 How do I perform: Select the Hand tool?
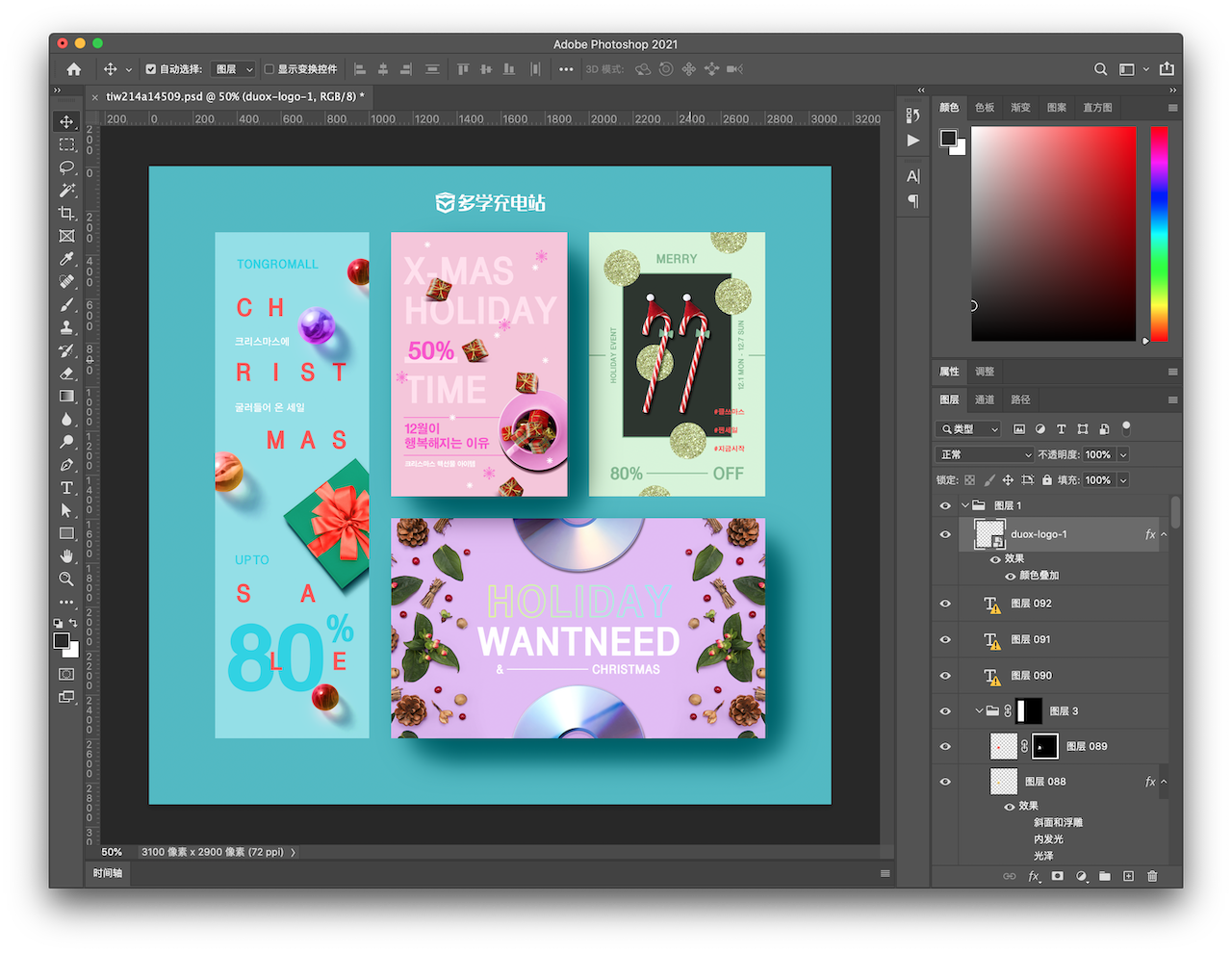66,556
